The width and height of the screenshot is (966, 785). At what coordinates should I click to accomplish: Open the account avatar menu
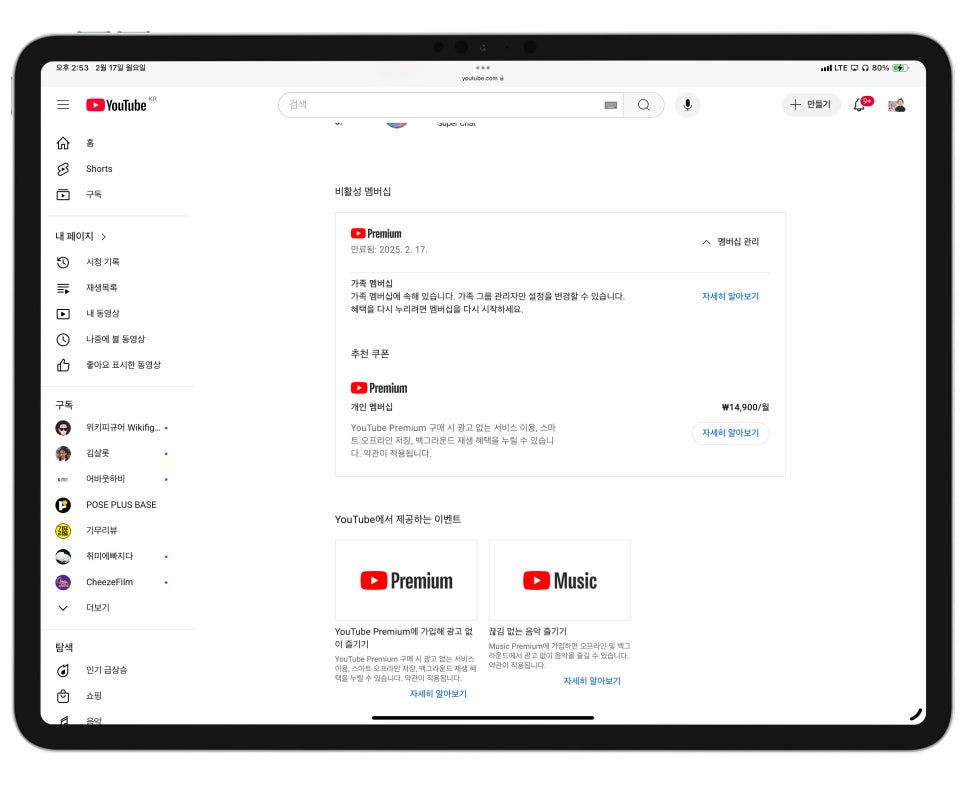click(x=897, y=105)
